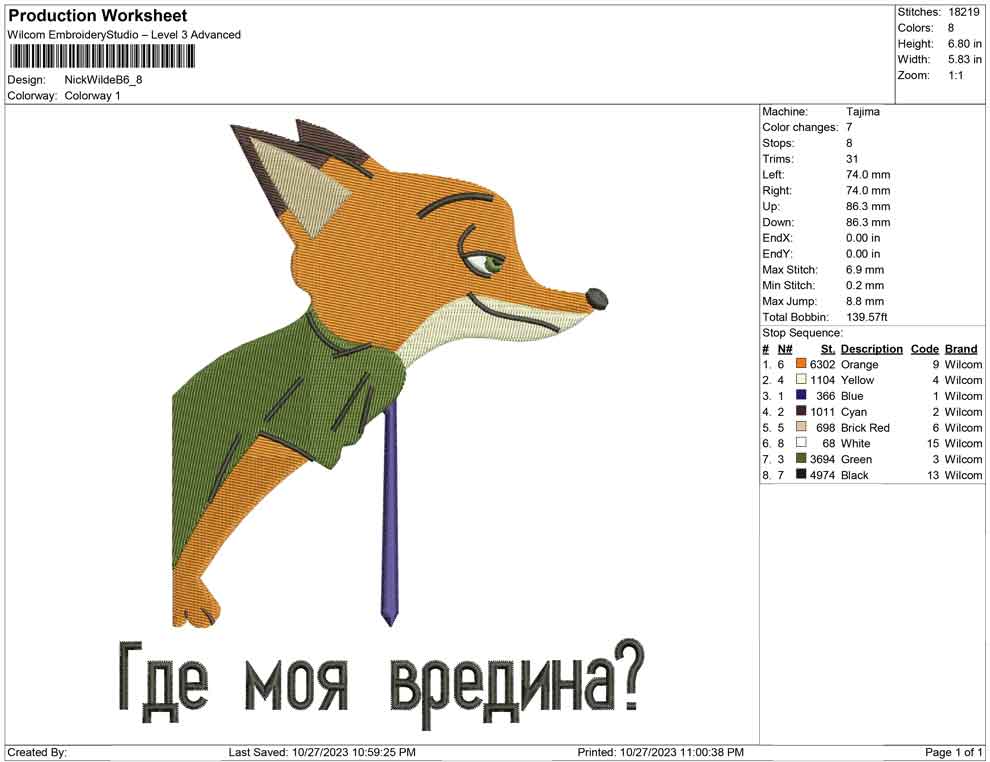
Task: Click the 'Created By:' footer label
Action: [37, 752]
